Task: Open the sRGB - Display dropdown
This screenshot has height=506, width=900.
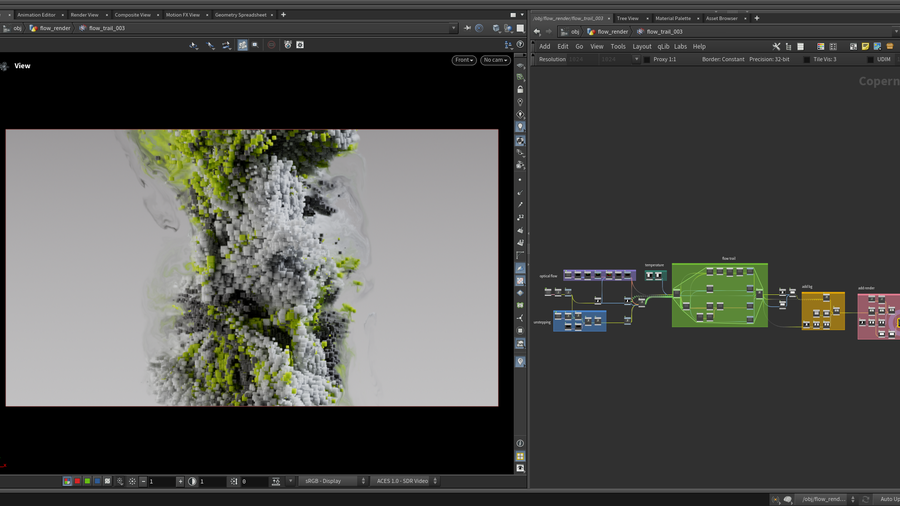Action: [x=332, y=481]
